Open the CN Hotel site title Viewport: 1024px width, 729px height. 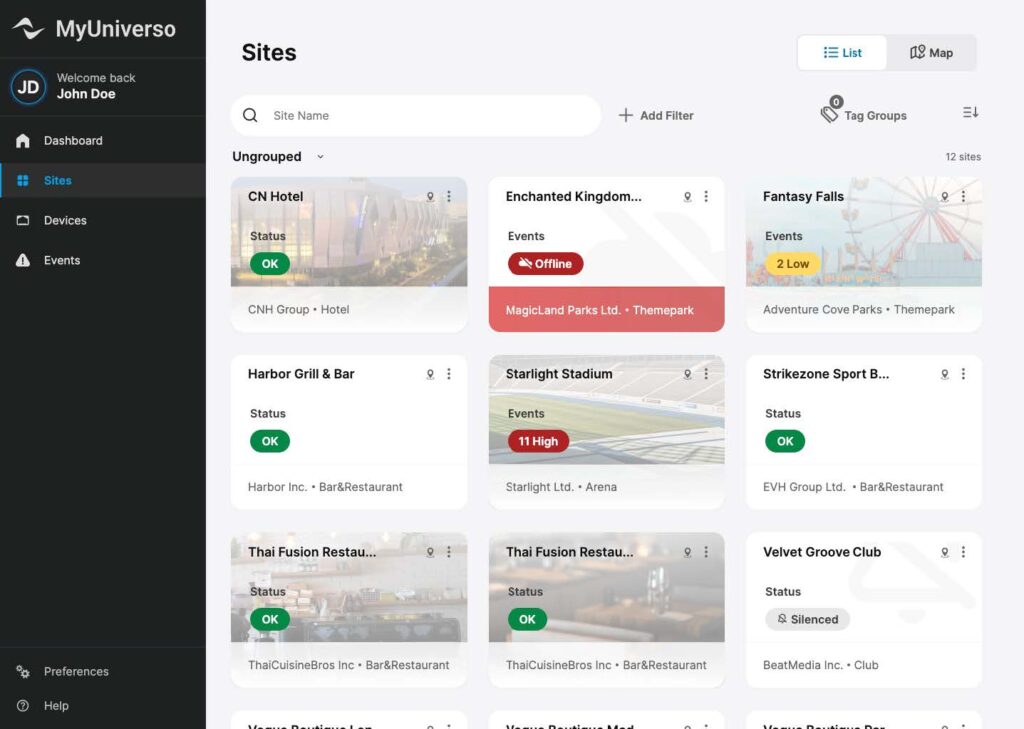coord(276,197)
